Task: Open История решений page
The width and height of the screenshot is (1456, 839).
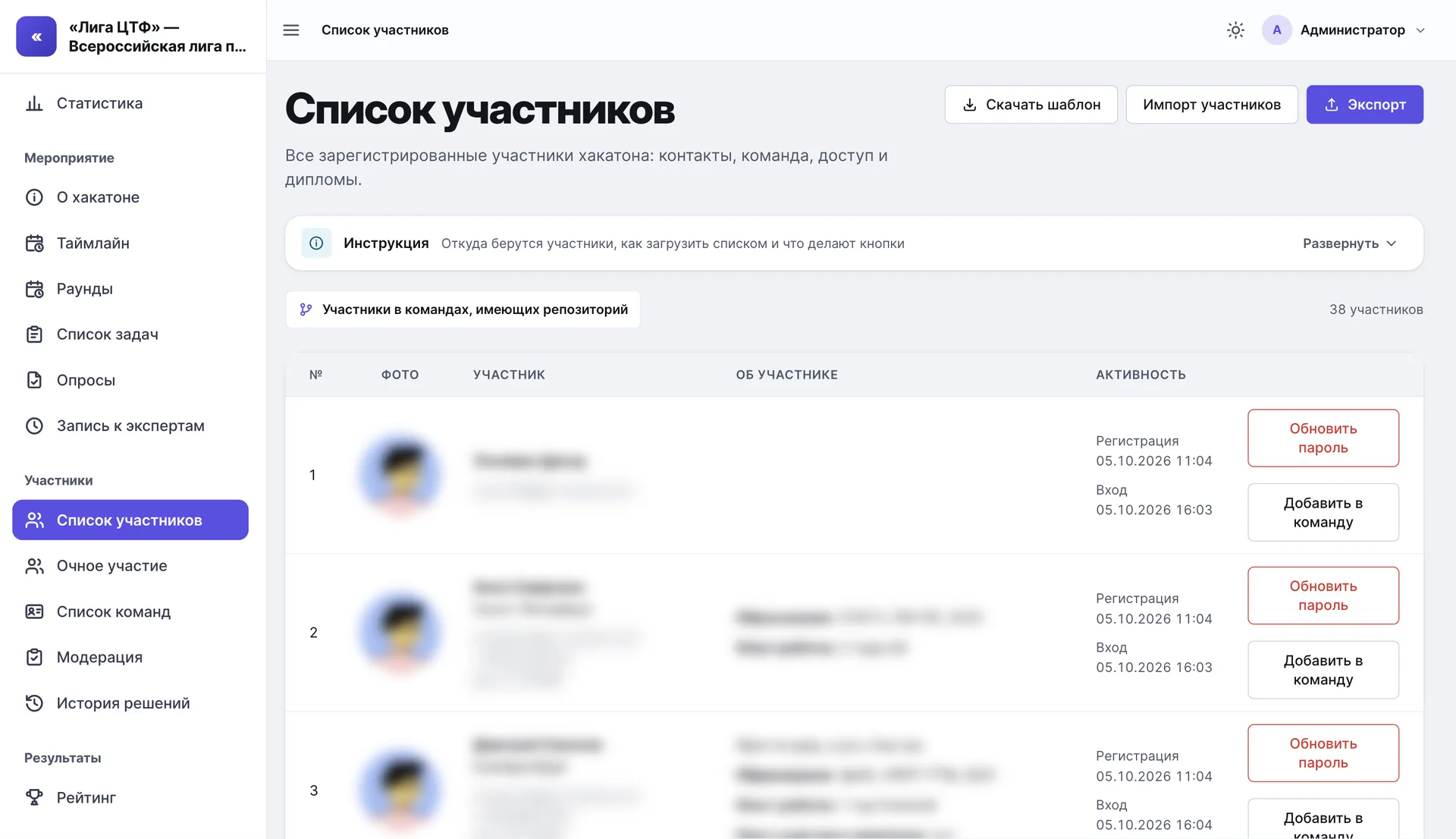Action: coord(130,703)
